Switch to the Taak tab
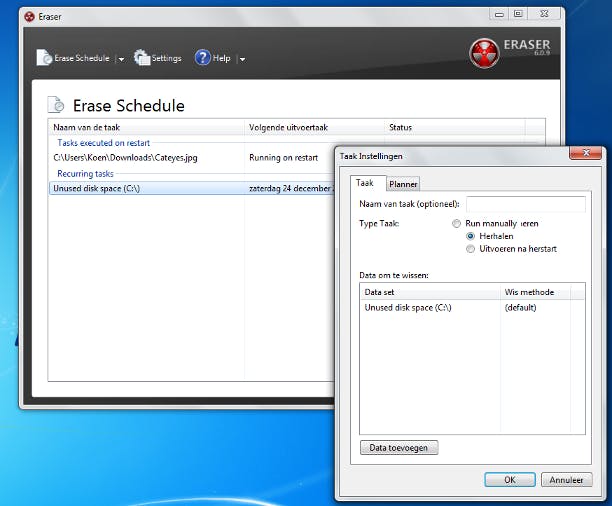This screenshot has width=612, height=506. point(365,183)
